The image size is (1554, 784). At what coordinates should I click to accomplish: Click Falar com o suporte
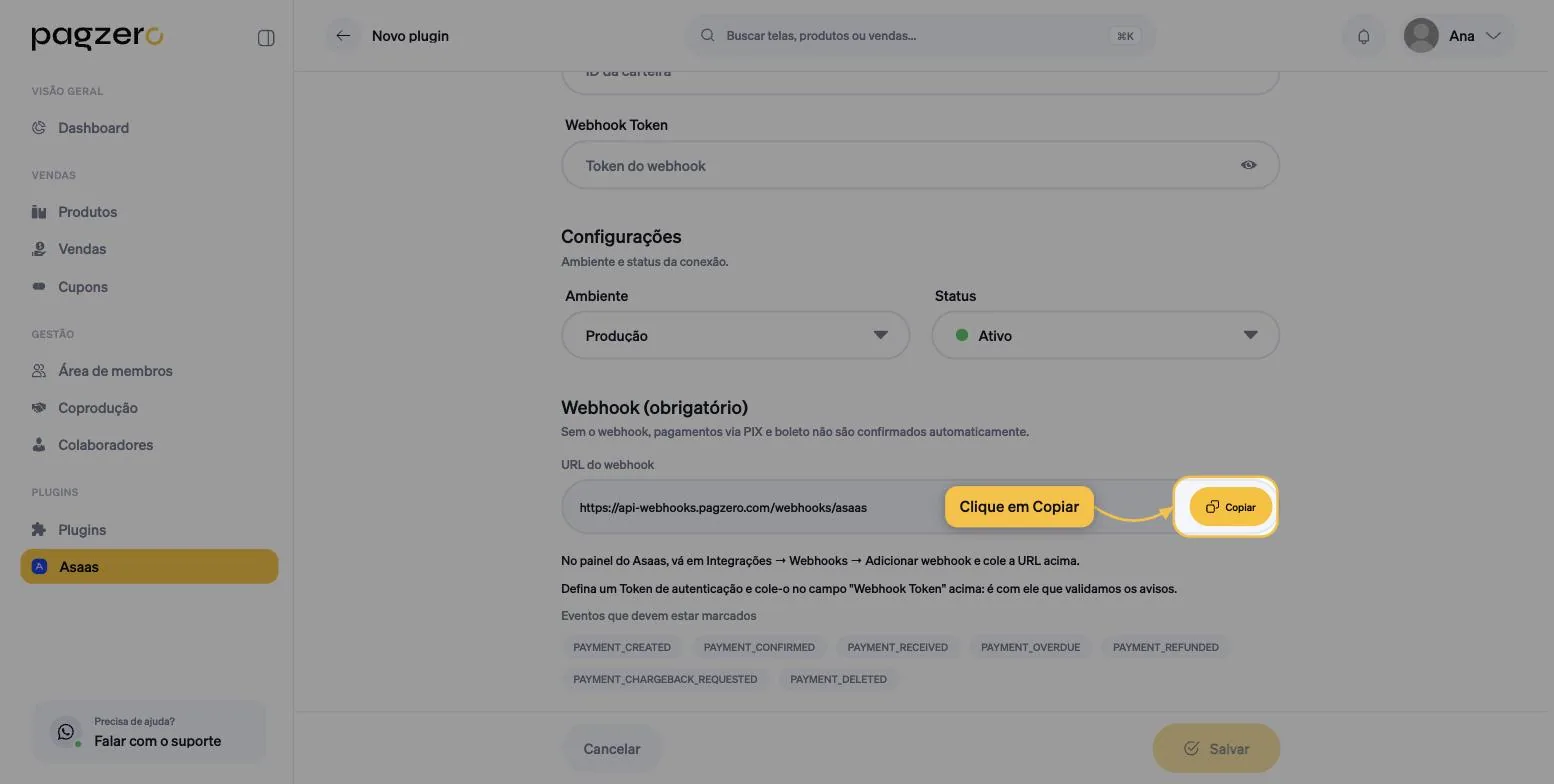click(149, 733)
